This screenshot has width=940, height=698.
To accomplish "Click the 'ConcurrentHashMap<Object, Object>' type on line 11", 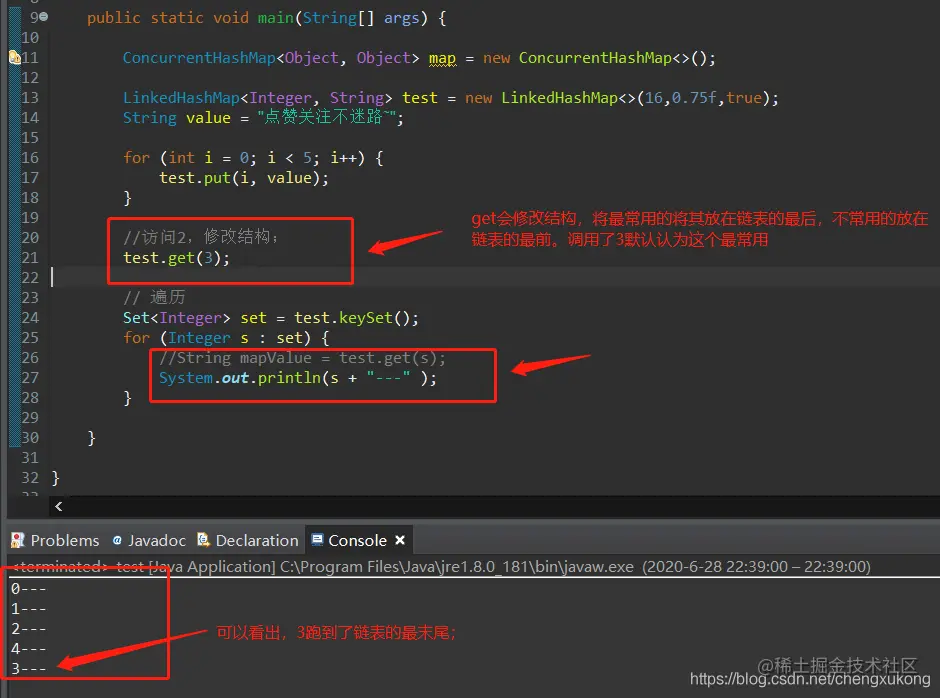I will click(x=271, y=58).
